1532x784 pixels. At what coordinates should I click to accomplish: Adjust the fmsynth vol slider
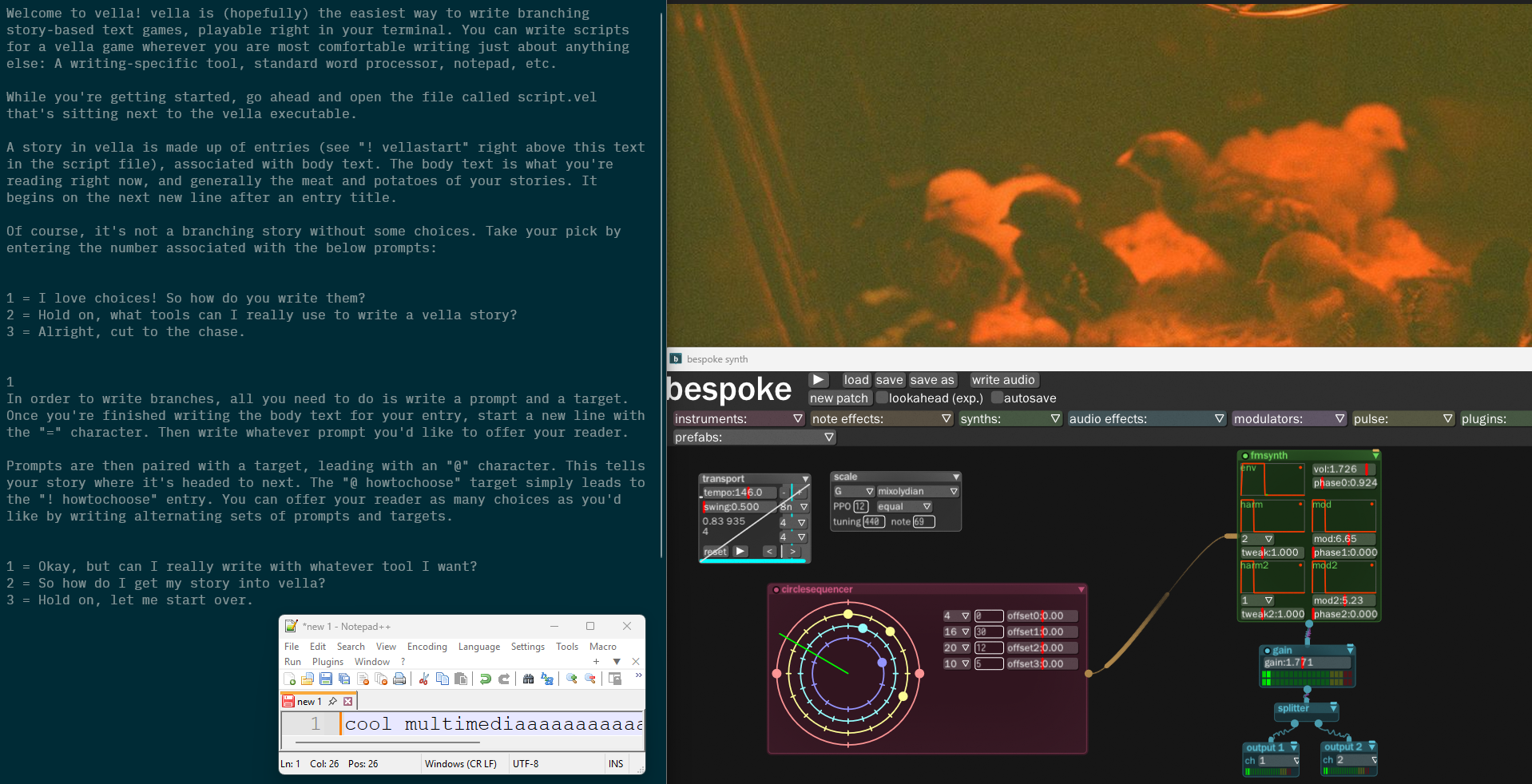[1344, 469]
